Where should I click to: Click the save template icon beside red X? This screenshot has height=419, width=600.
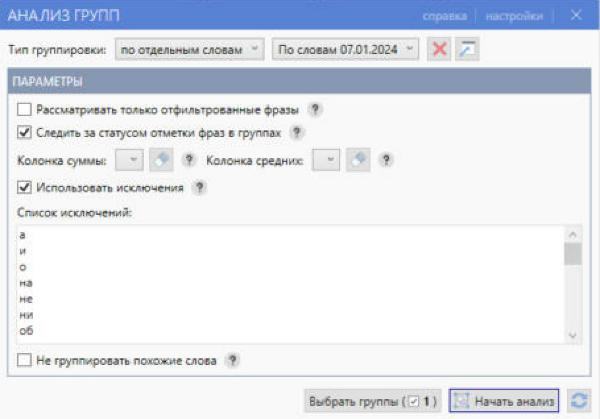467,49
